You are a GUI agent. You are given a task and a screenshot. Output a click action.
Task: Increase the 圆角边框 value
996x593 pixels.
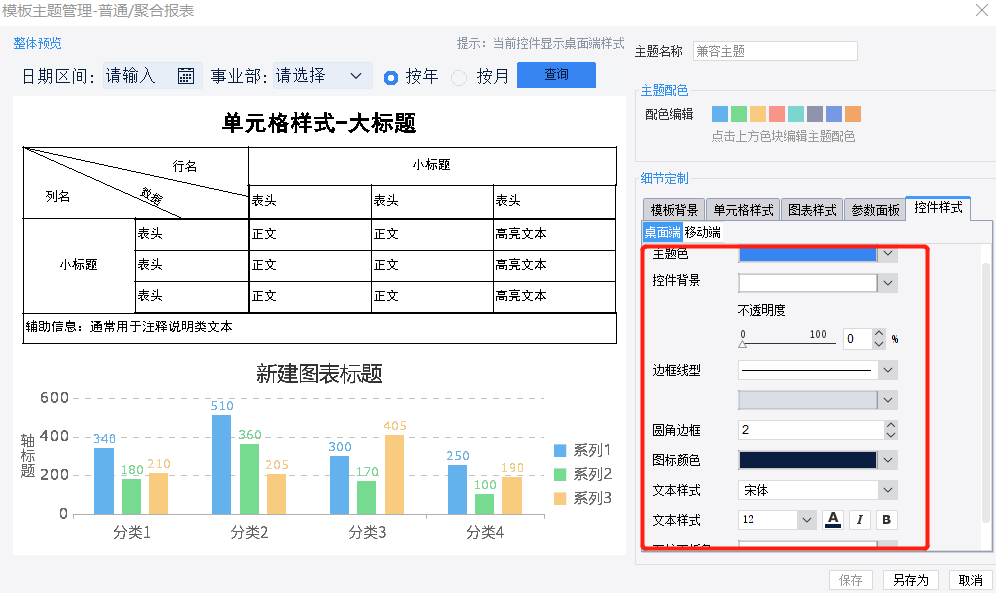tap(891, 425)
